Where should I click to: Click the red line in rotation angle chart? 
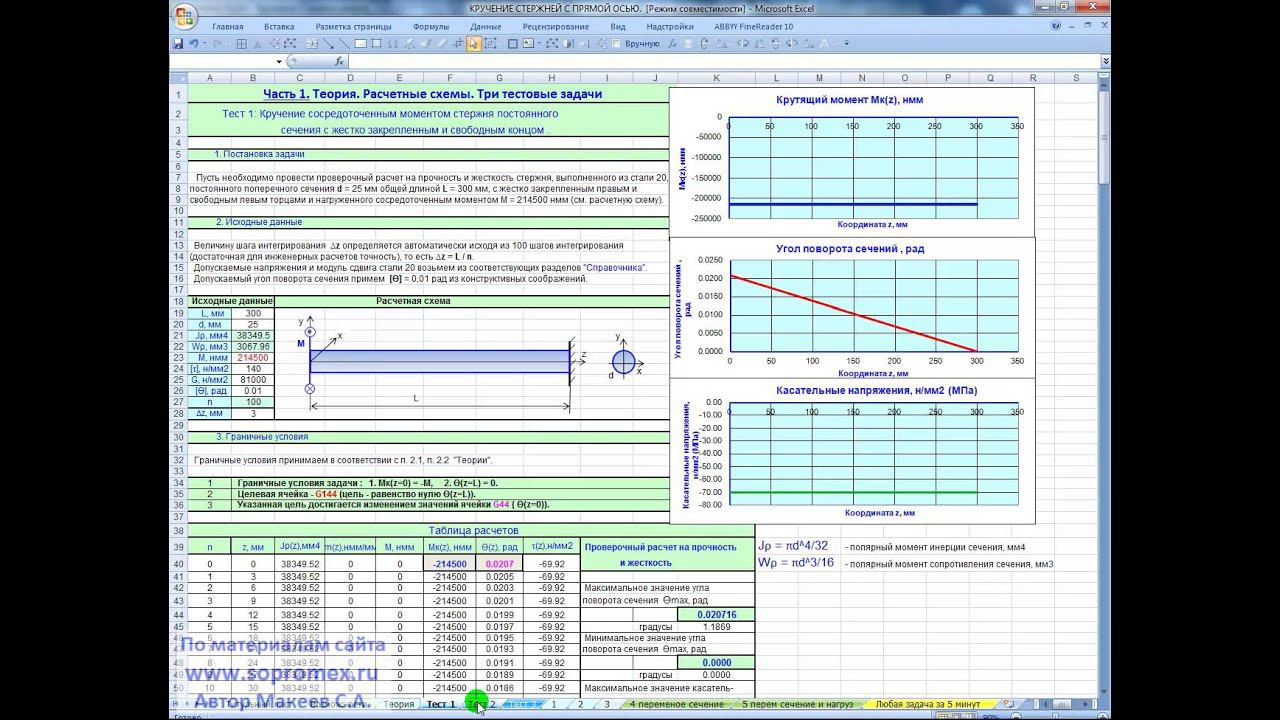click(x=853, y=313)
